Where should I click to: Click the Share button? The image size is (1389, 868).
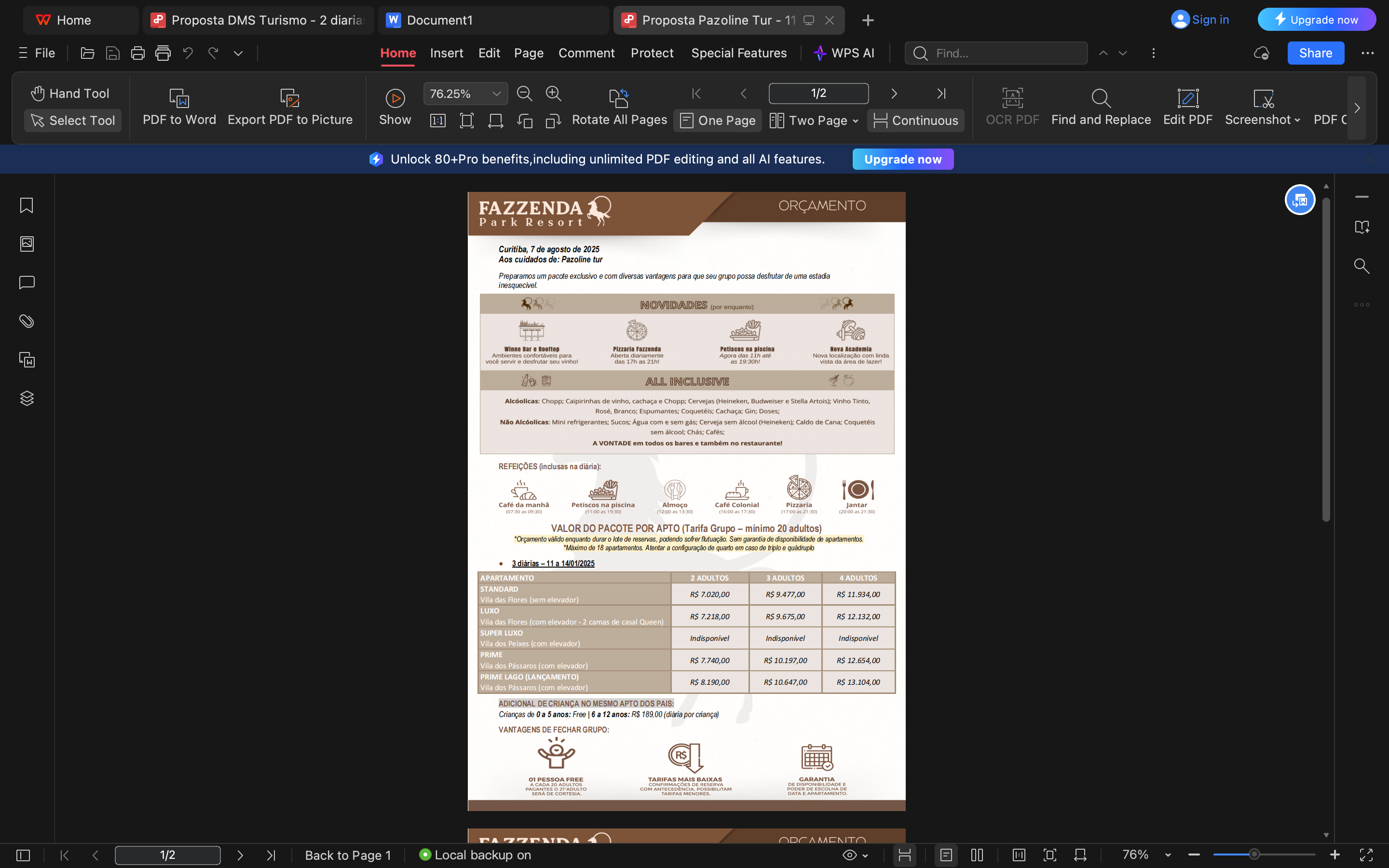pyautogui.click(x=1316, y=54)
